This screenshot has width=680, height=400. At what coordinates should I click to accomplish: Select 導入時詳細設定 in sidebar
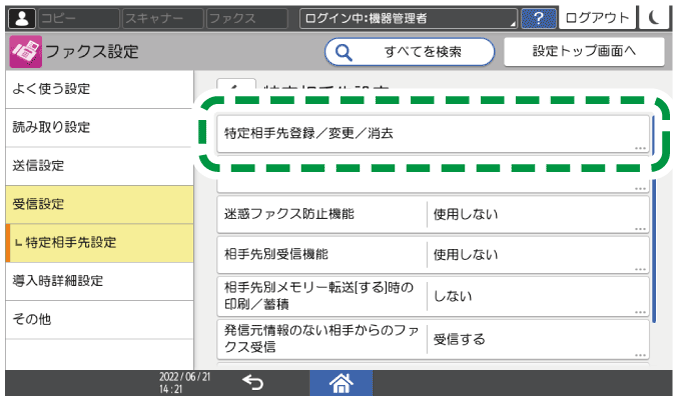click(x=99, y=281)
